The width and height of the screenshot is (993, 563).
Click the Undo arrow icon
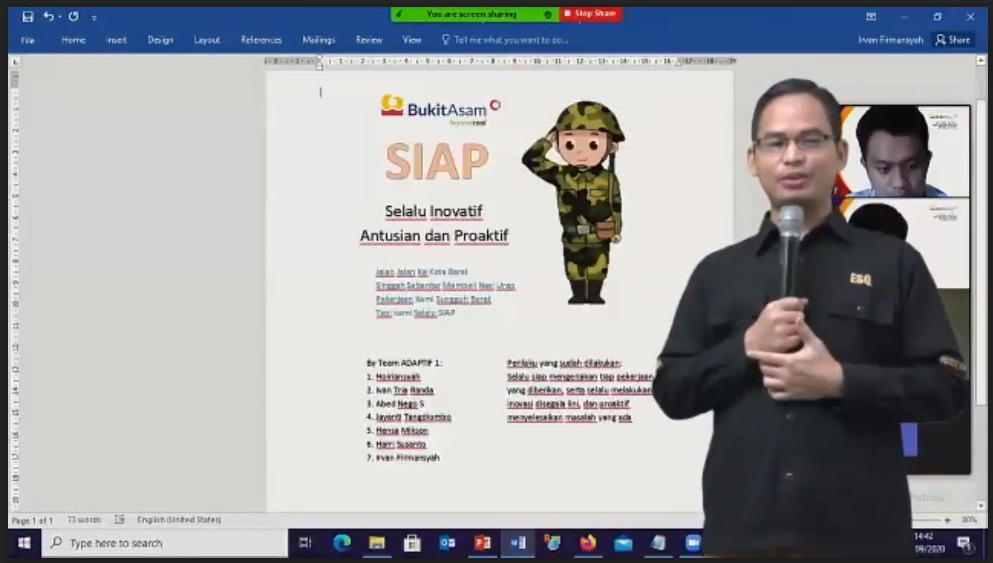[x=48, y=16]
